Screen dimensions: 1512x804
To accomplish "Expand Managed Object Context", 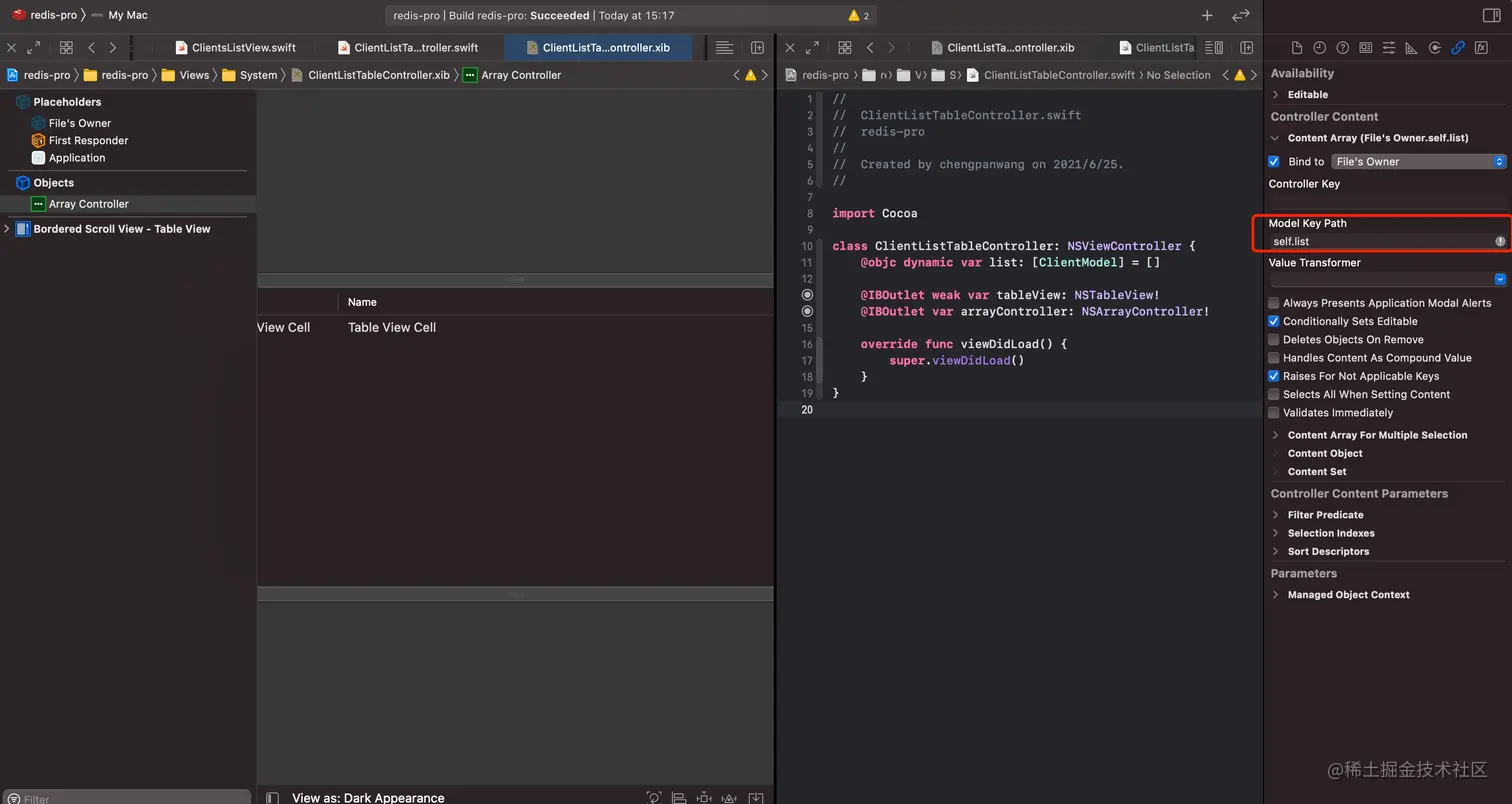I will pos(1275,594).
